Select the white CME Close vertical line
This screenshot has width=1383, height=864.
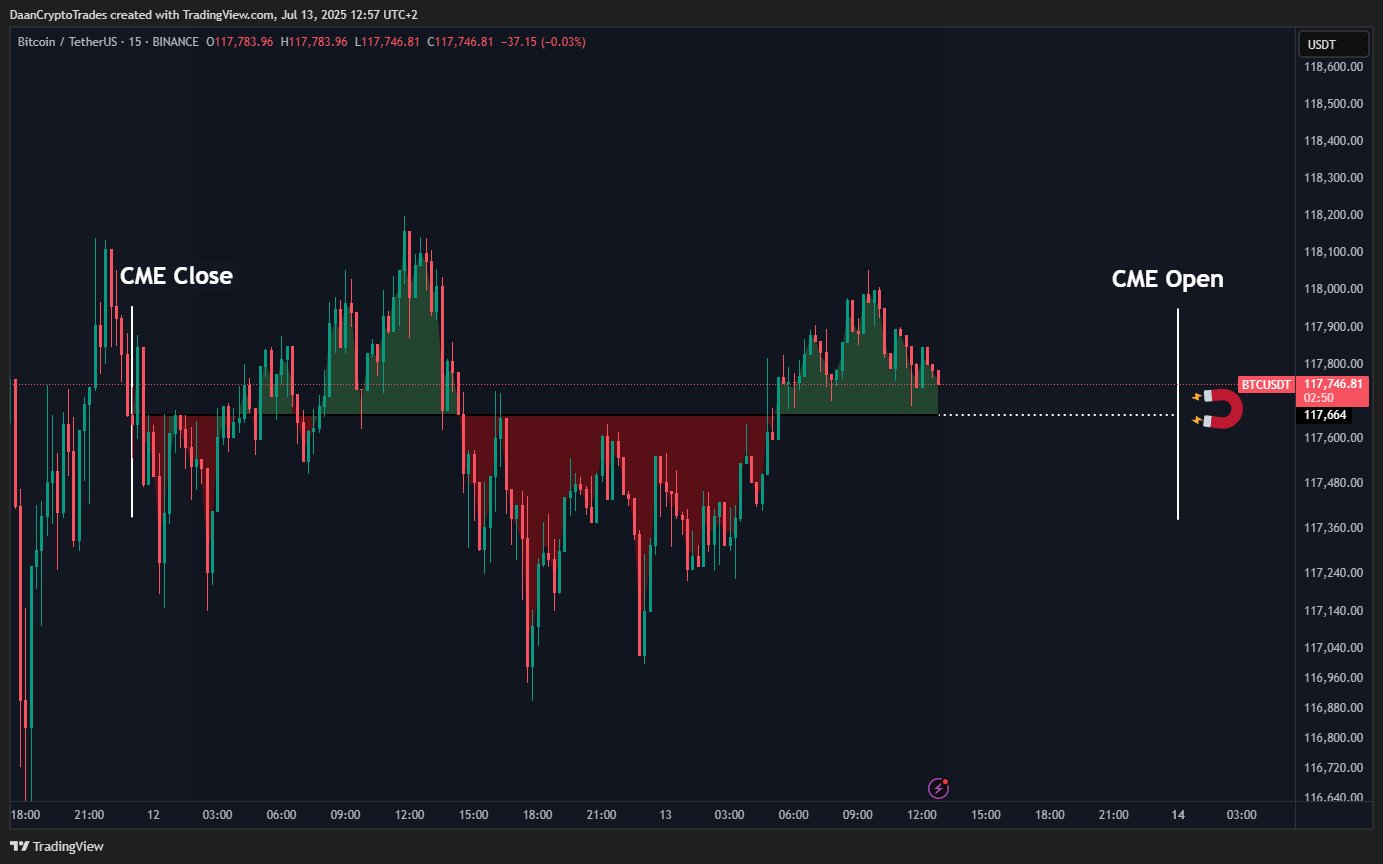pyautogui.click(x=132, y=411)
